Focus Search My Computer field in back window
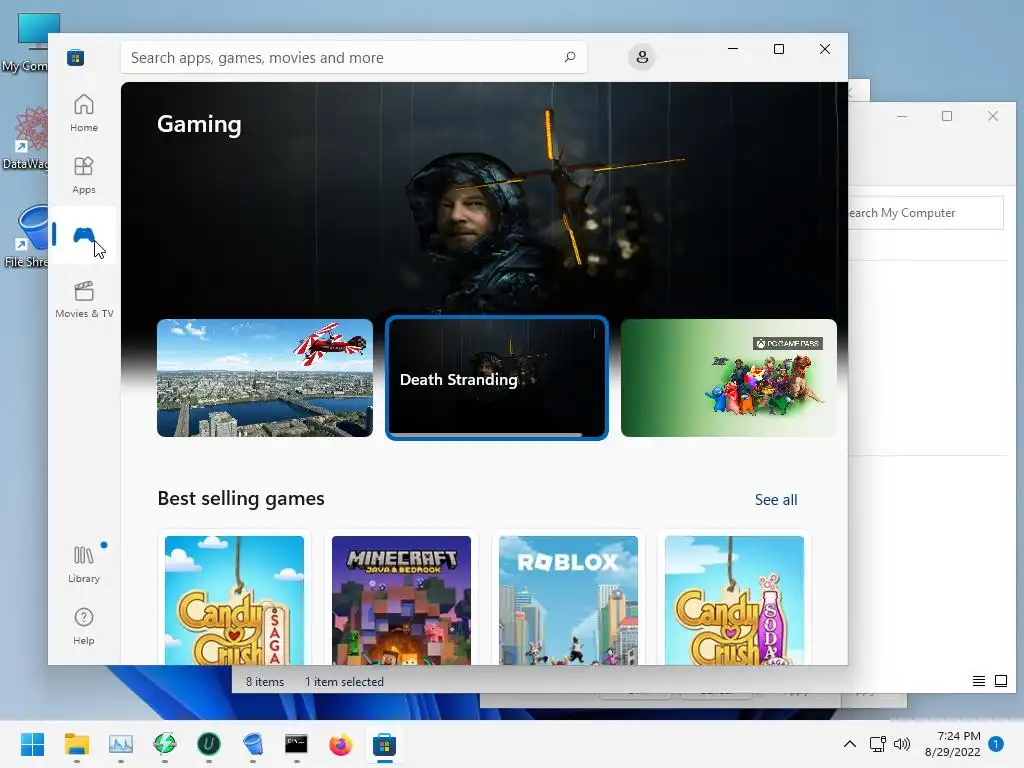Image resolution: width=1024 pixels, height=768 pixels. pos(926,213)
